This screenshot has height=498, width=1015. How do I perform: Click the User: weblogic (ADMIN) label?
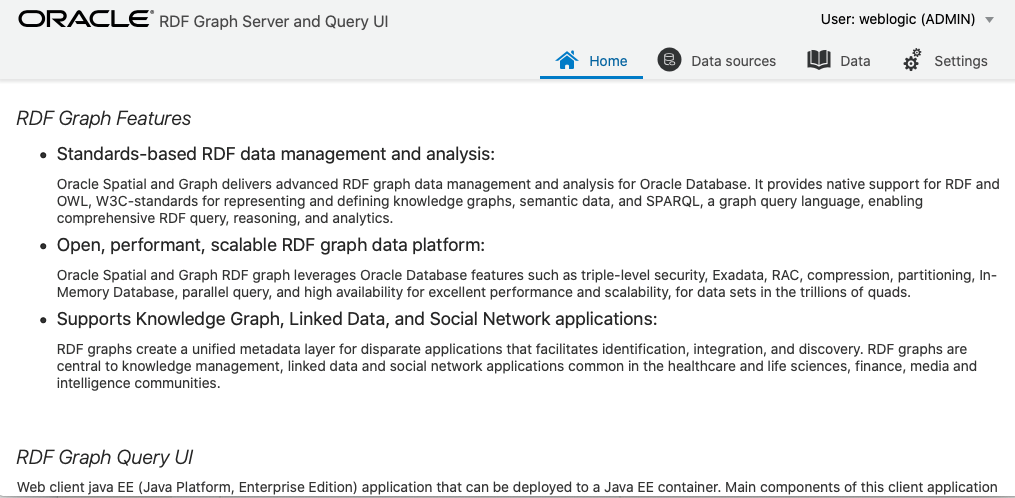[898, 19]
